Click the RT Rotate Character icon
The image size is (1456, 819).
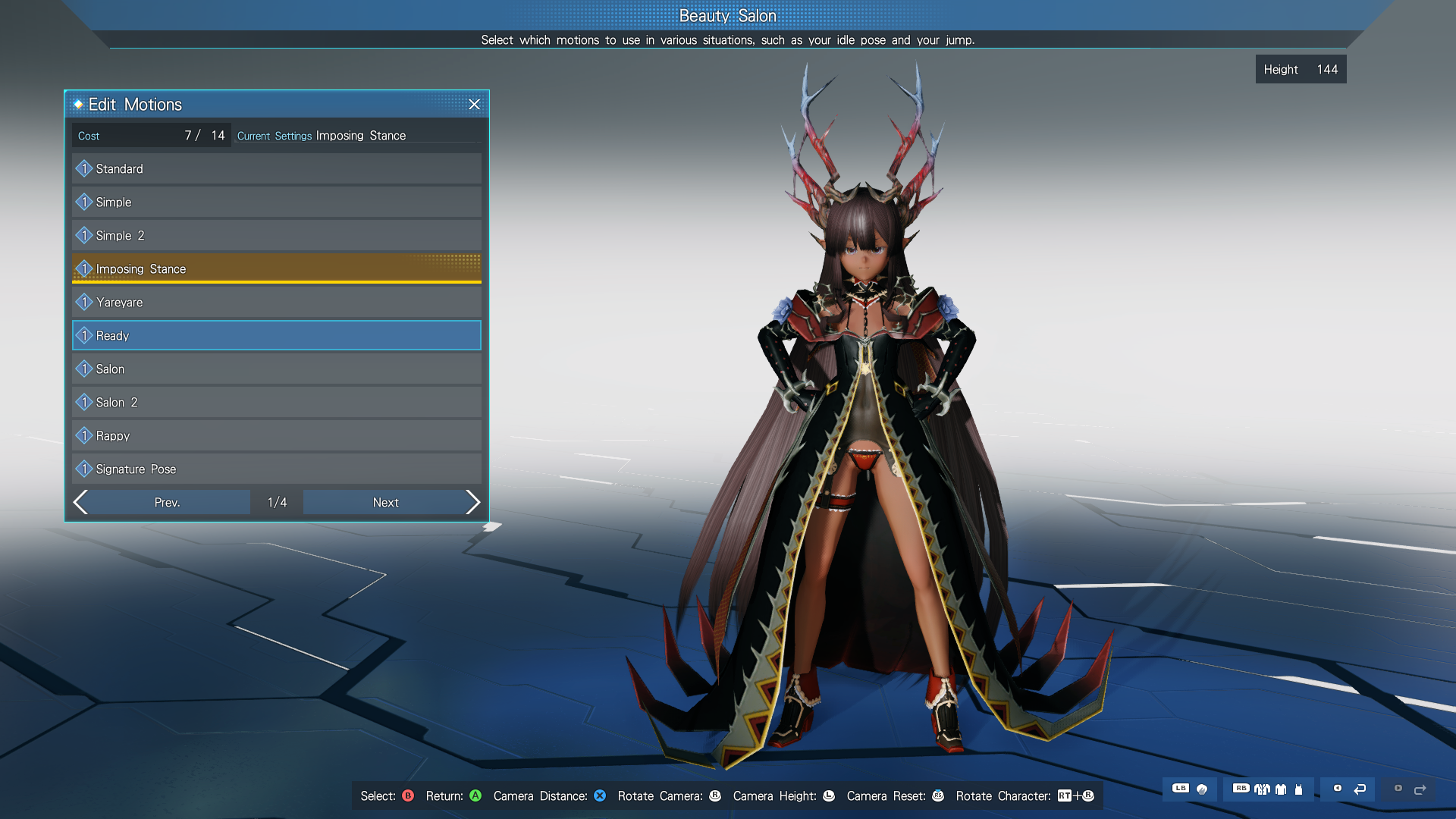click(1065, 795)
